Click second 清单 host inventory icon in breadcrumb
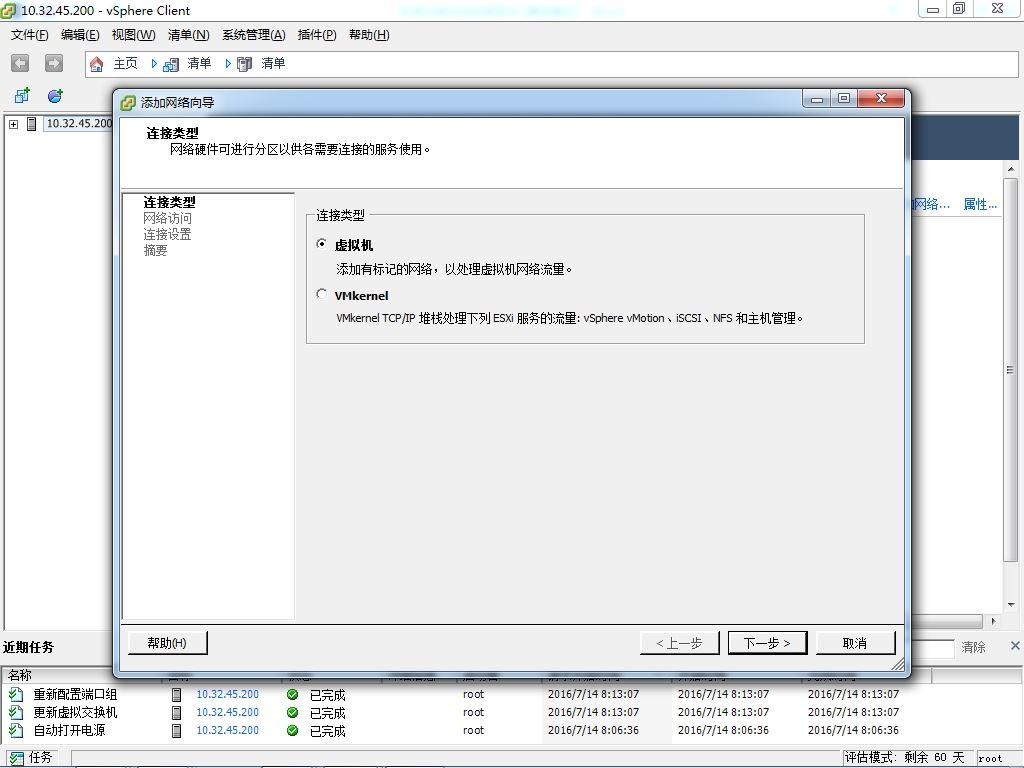The width and height of the screenshot is (1024, 768). 244,64
